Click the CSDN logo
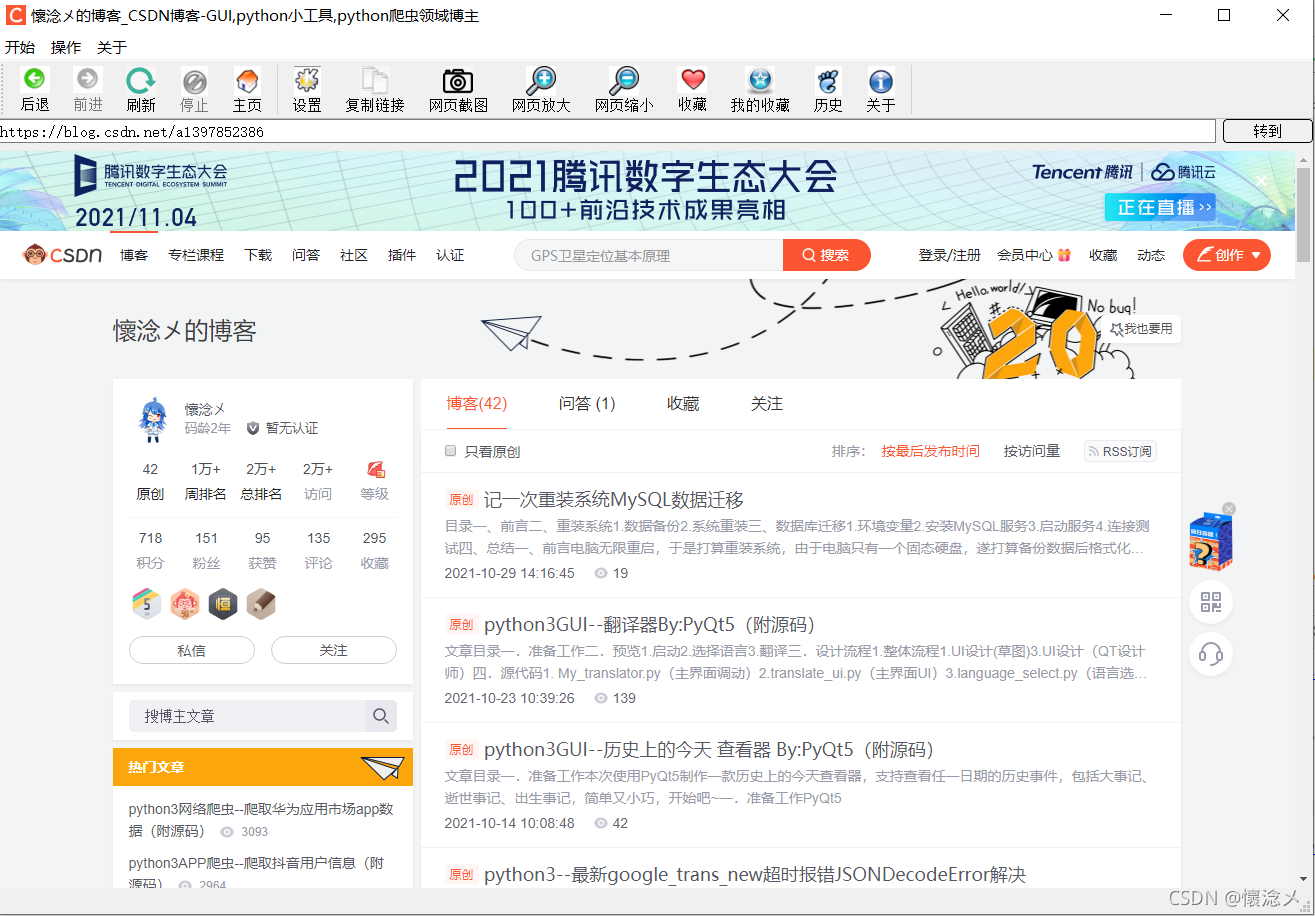 click(x=63, y=255)
